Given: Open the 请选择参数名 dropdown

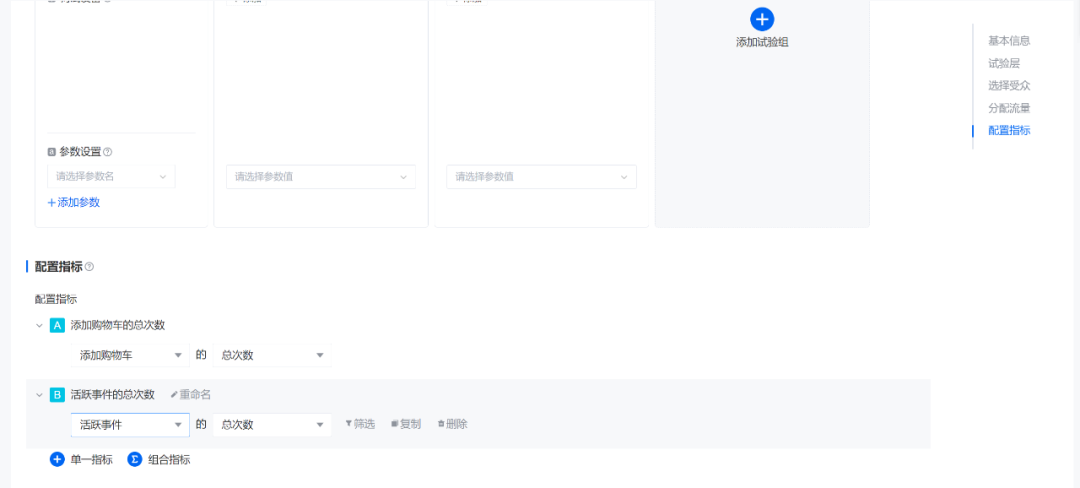Looking at the screenshot, I should pyautogui.click(x=111, y=176).
